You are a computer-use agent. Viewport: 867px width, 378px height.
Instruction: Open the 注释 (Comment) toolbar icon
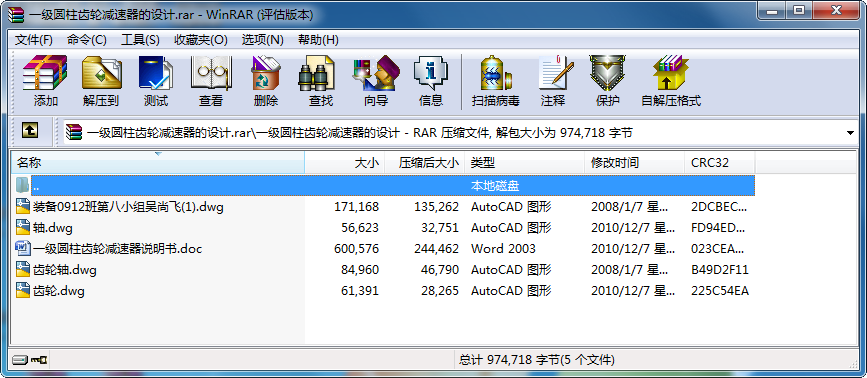tap(553, 81)
